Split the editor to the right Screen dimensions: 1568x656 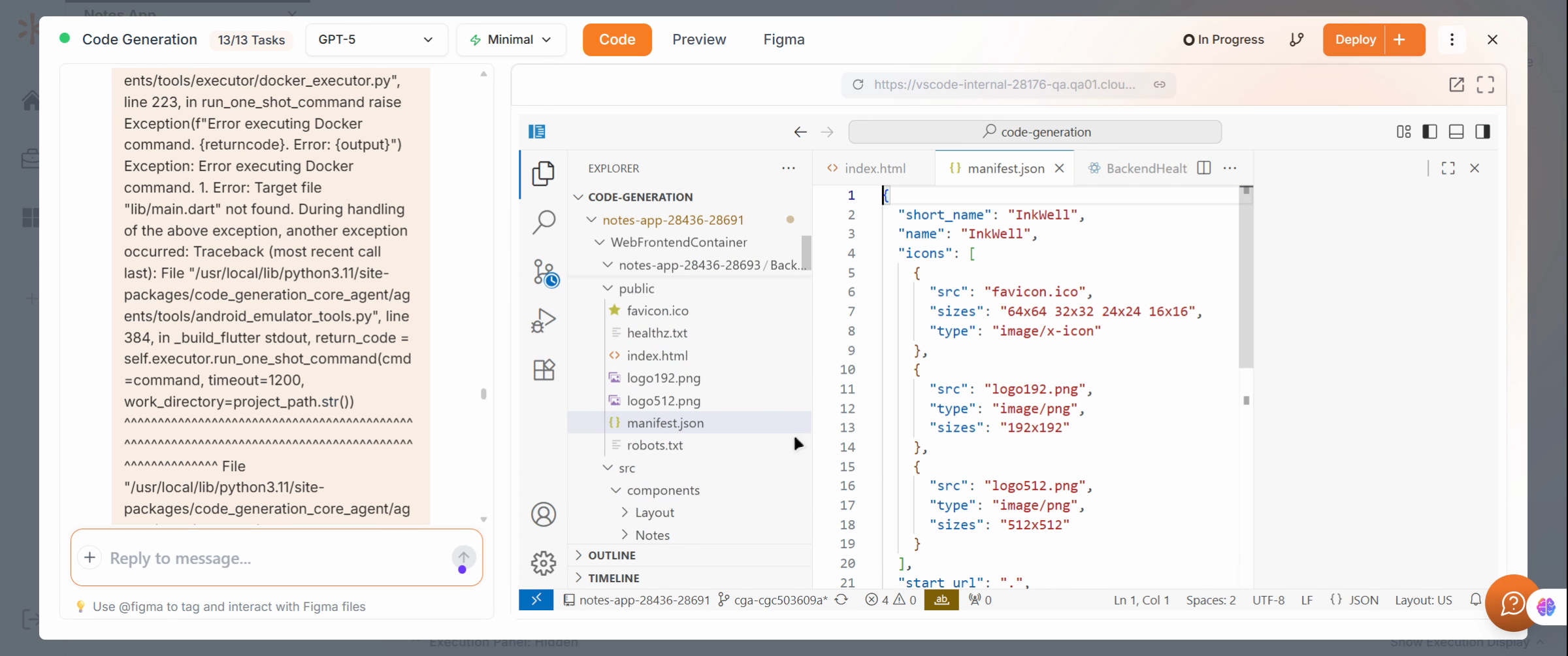1203,168
